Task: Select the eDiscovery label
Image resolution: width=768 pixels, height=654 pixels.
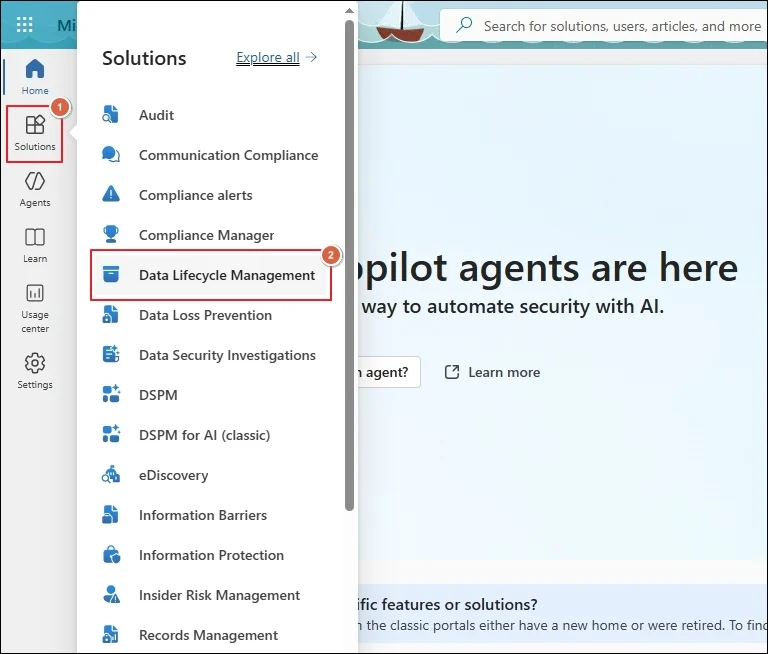Action: (x=173, y=475)
